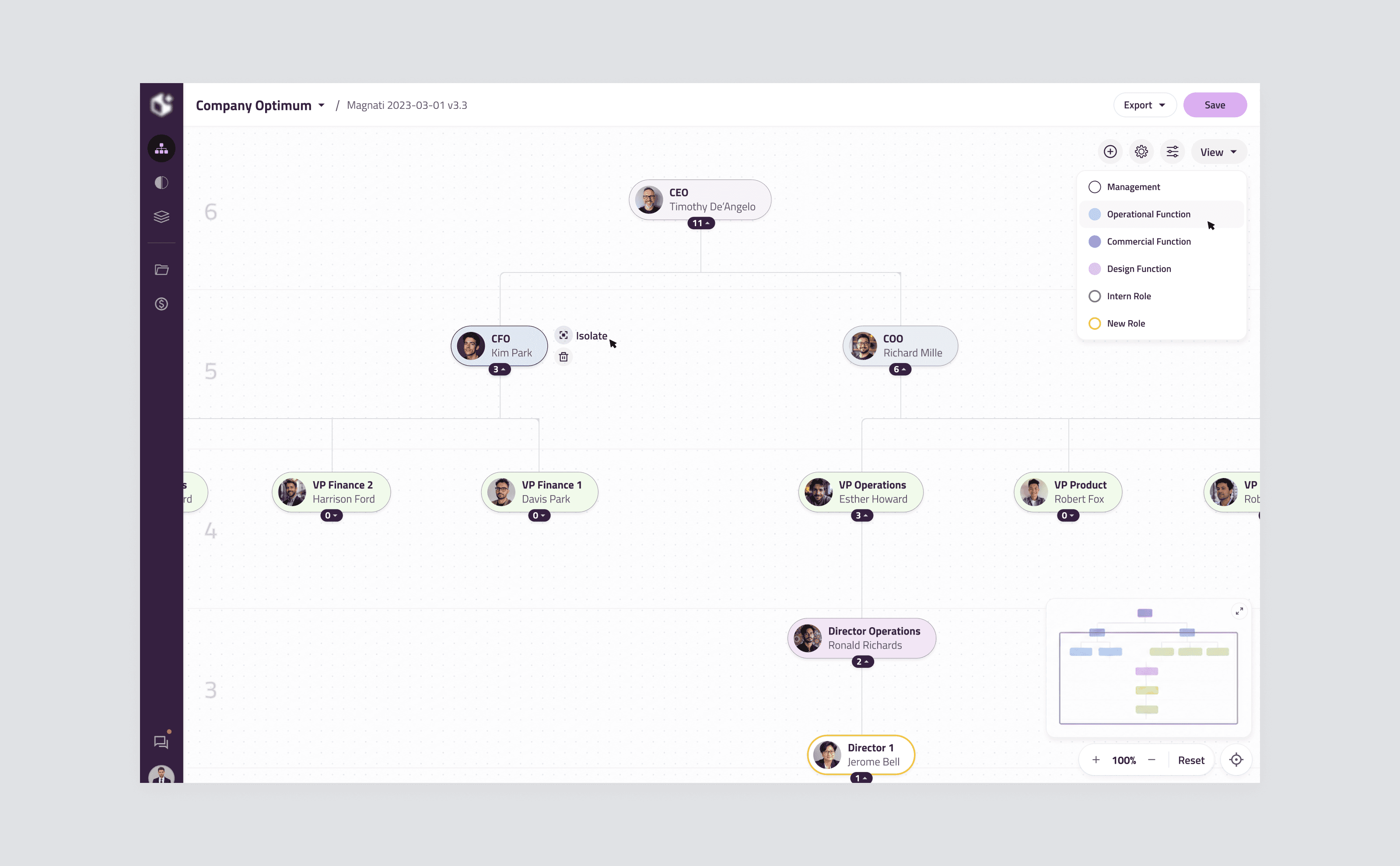Click Richard Mille's avatar photo
The width and height of the screenshot is (1400, 866).
click(863, 346)
